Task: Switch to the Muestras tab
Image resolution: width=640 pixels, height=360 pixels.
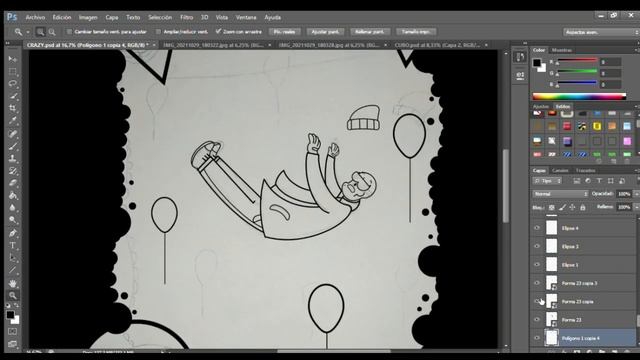Action: tap(562, 50)
